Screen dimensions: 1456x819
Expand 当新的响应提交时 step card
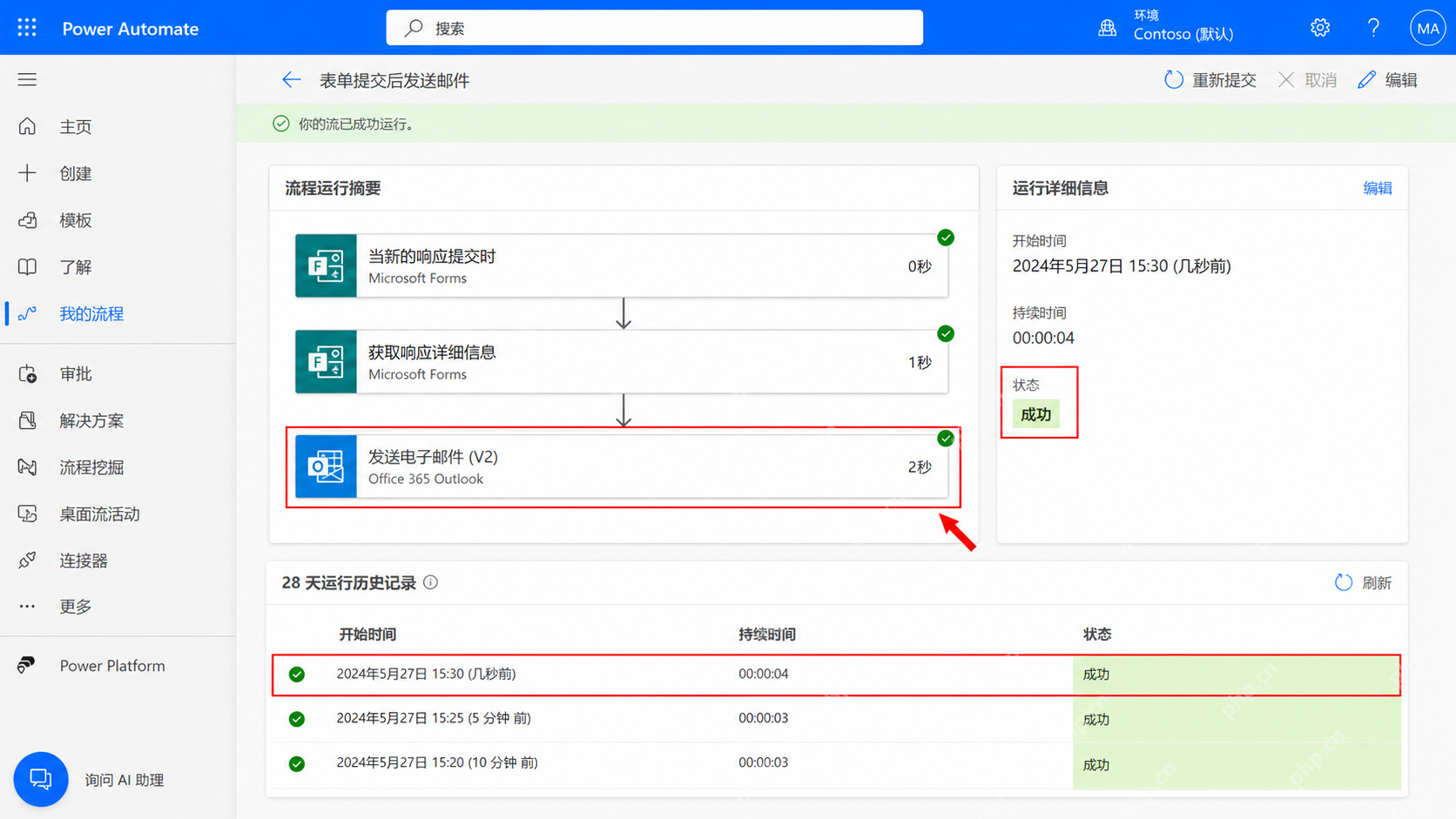click(x=622, y=265)
